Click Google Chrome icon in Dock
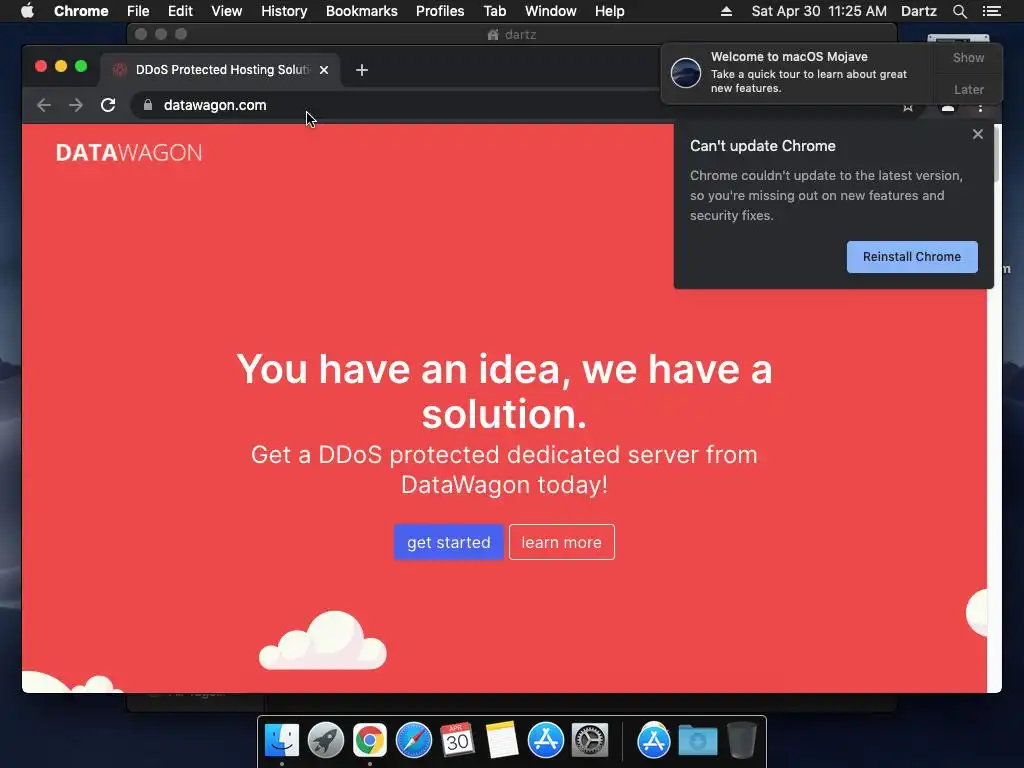Image resolution: width=1024 pixels, height=768 pixels. tap(370, 741)
